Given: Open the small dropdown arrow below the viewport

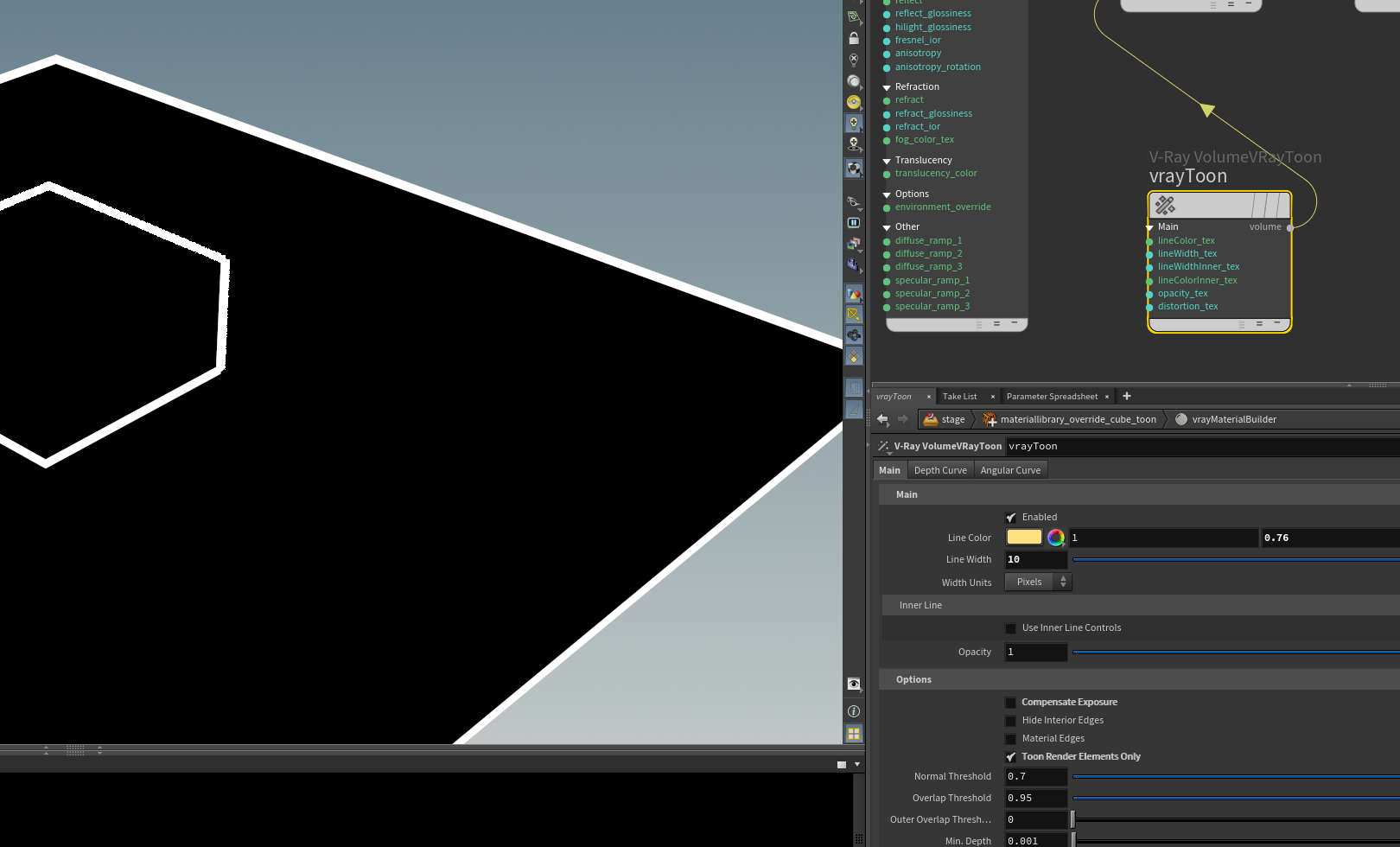Looking at the screenshot, I should tap(857, 764).
